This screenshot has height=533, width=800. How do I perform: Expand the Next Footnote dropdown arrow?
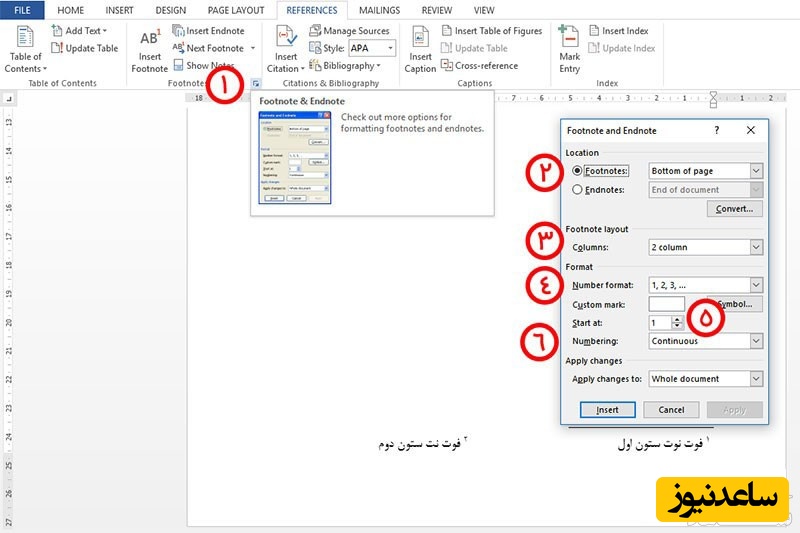(253, 48)
